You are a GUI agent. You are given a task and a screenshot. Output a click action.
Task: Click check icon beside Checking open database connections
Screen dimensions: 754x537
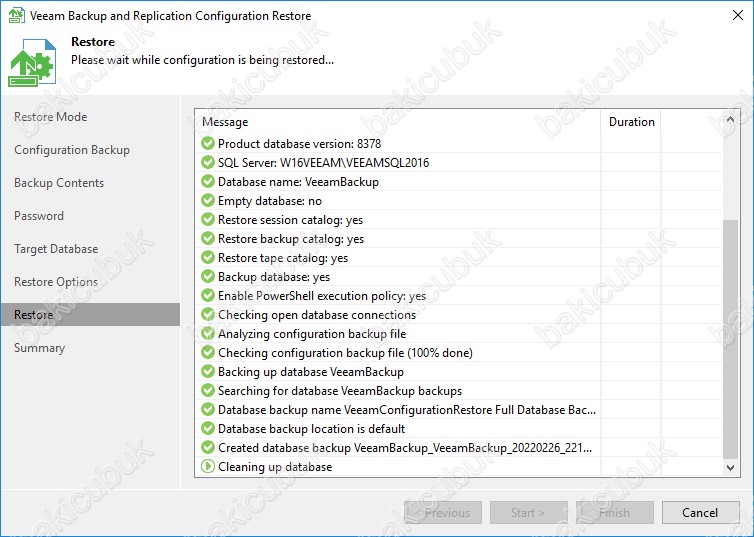pyautogui.click(x=208, y=314)
